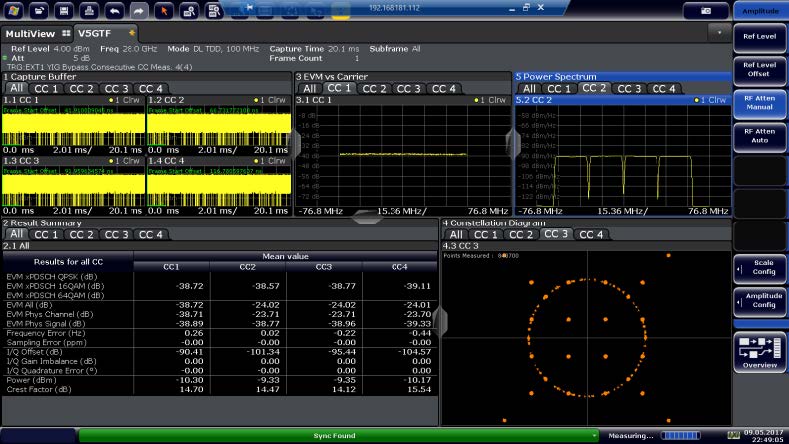Open the Overview signal flow diagram
789x444 pixels.
pos(759,352)
